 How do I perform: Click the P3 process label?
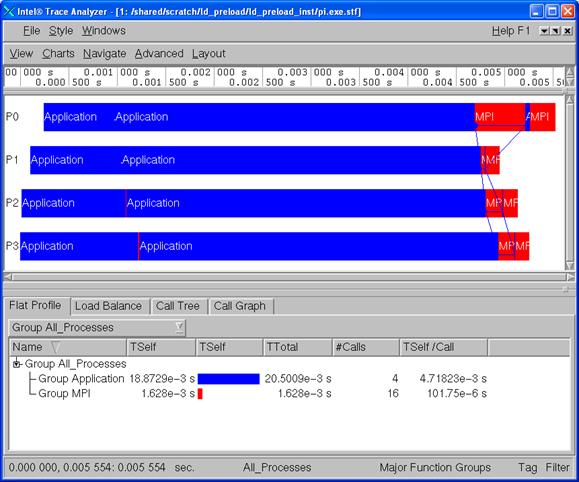12,246
